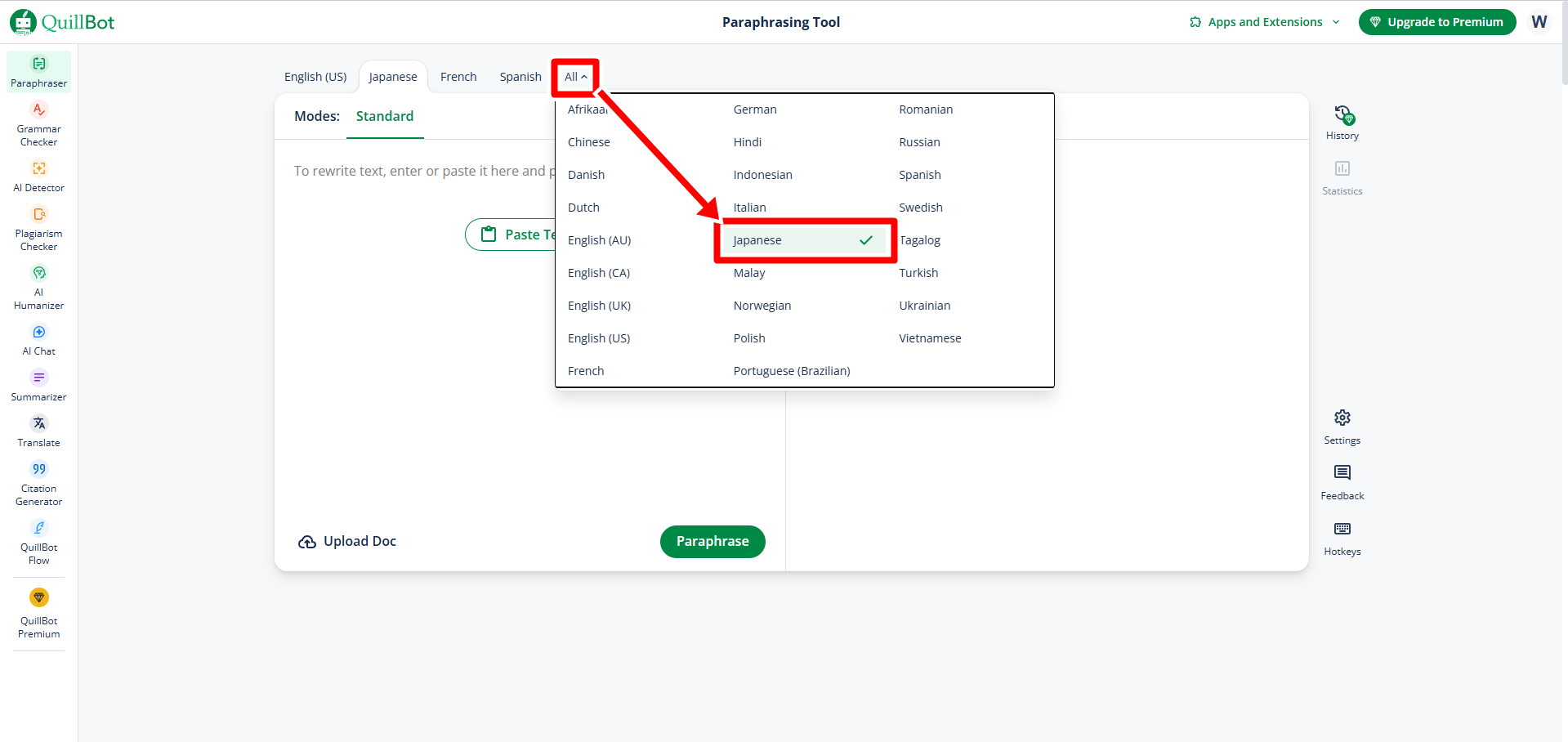Open the Summarizer tool
The height and width of the screenshot is (742, 1568).
[38, 386]
